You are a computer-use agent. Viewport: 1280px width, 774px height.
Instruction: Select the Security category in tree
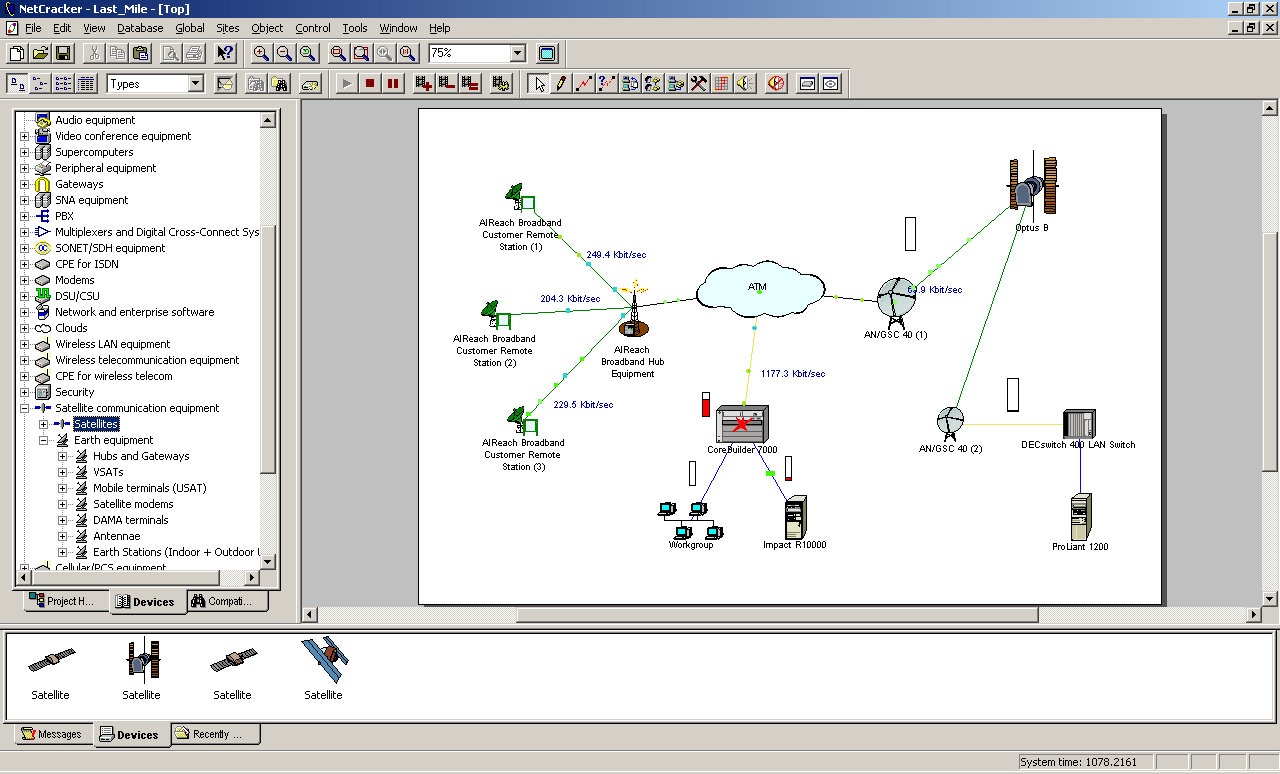click(x=74, y=392)
